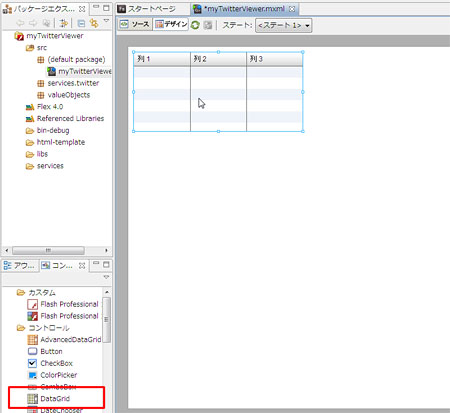Click the Components list scrollbar up arrow
This screenshot has width=450, height=413.
point(107,292)
